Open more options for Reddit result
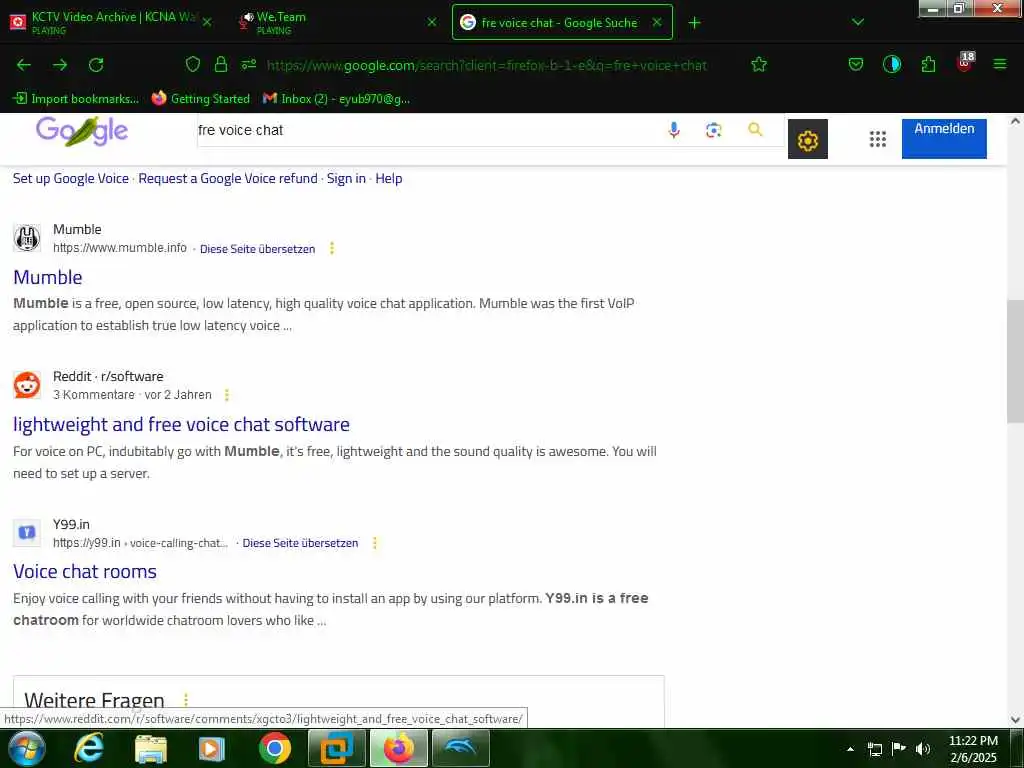Image resolution: width=1024 pixels, height=768 pixels. [x=227, y=395]
